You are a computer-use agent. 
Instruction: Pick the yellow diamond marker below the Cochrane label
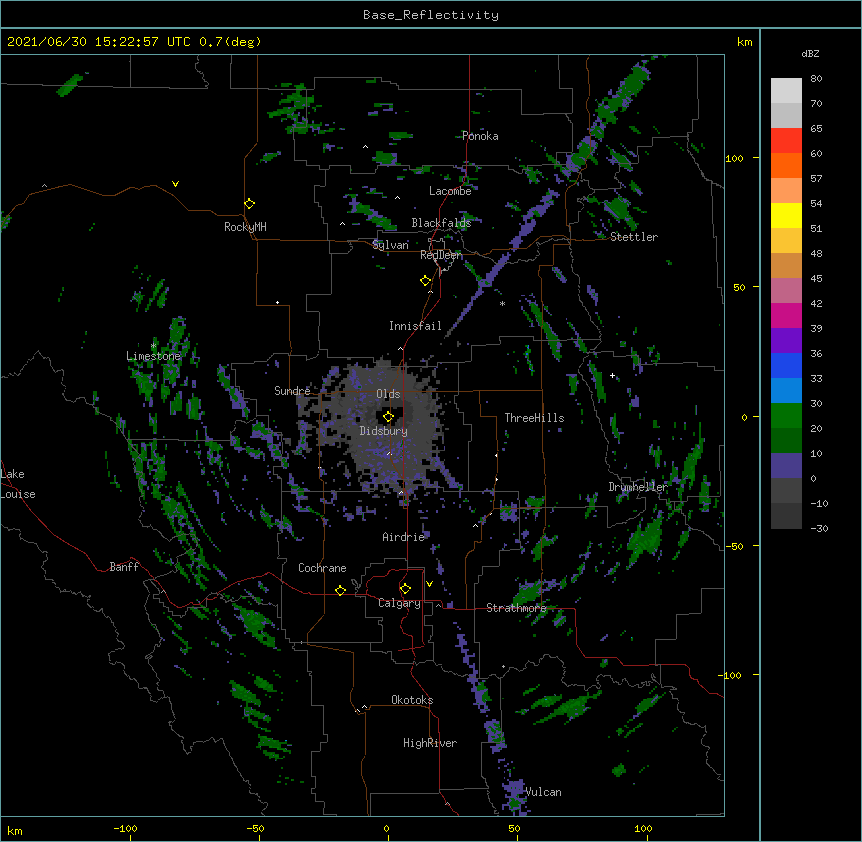[341, 590]
